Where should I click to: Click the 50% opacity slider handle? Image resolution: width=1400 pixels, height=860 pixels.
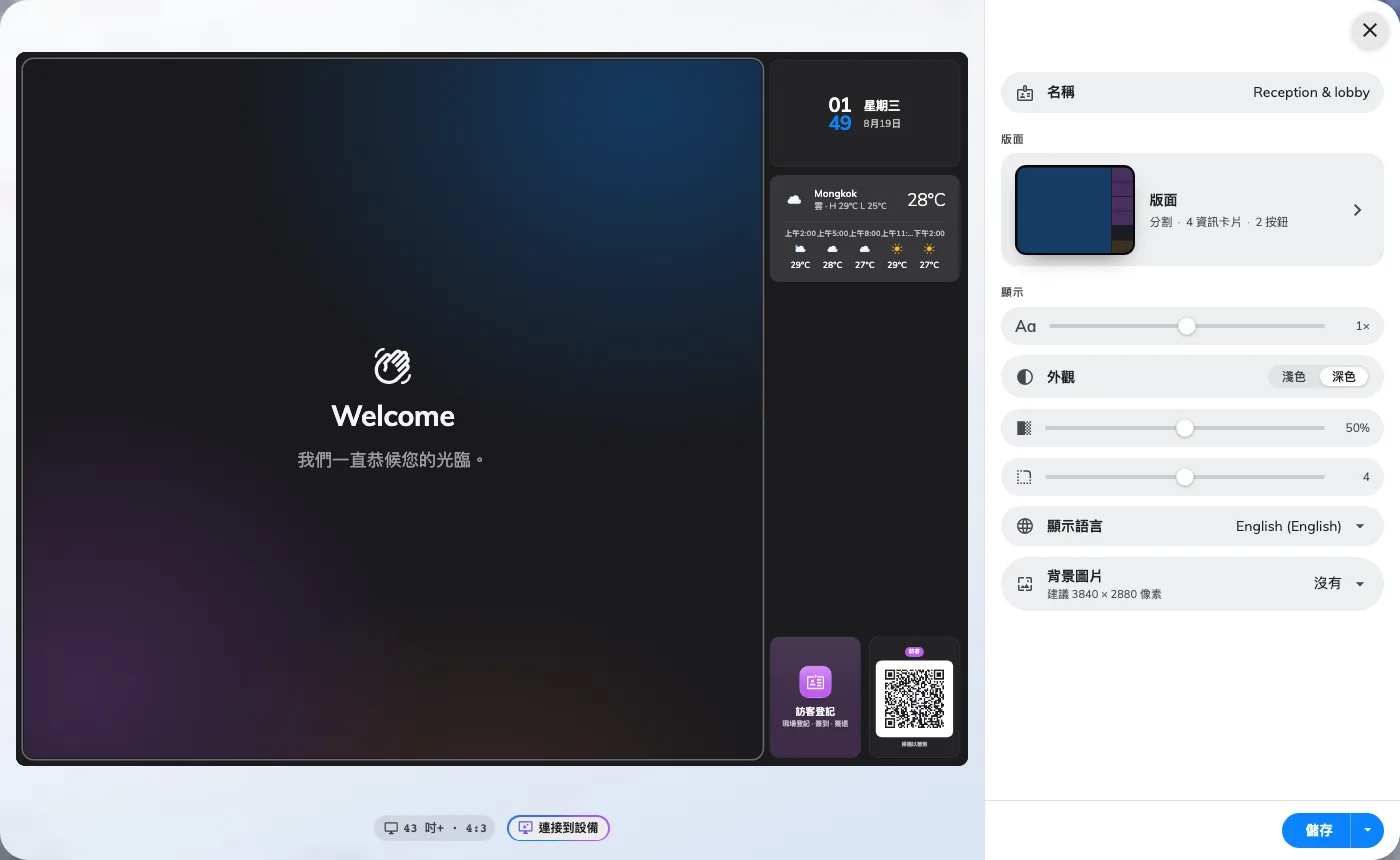[x=1185, y=428]
